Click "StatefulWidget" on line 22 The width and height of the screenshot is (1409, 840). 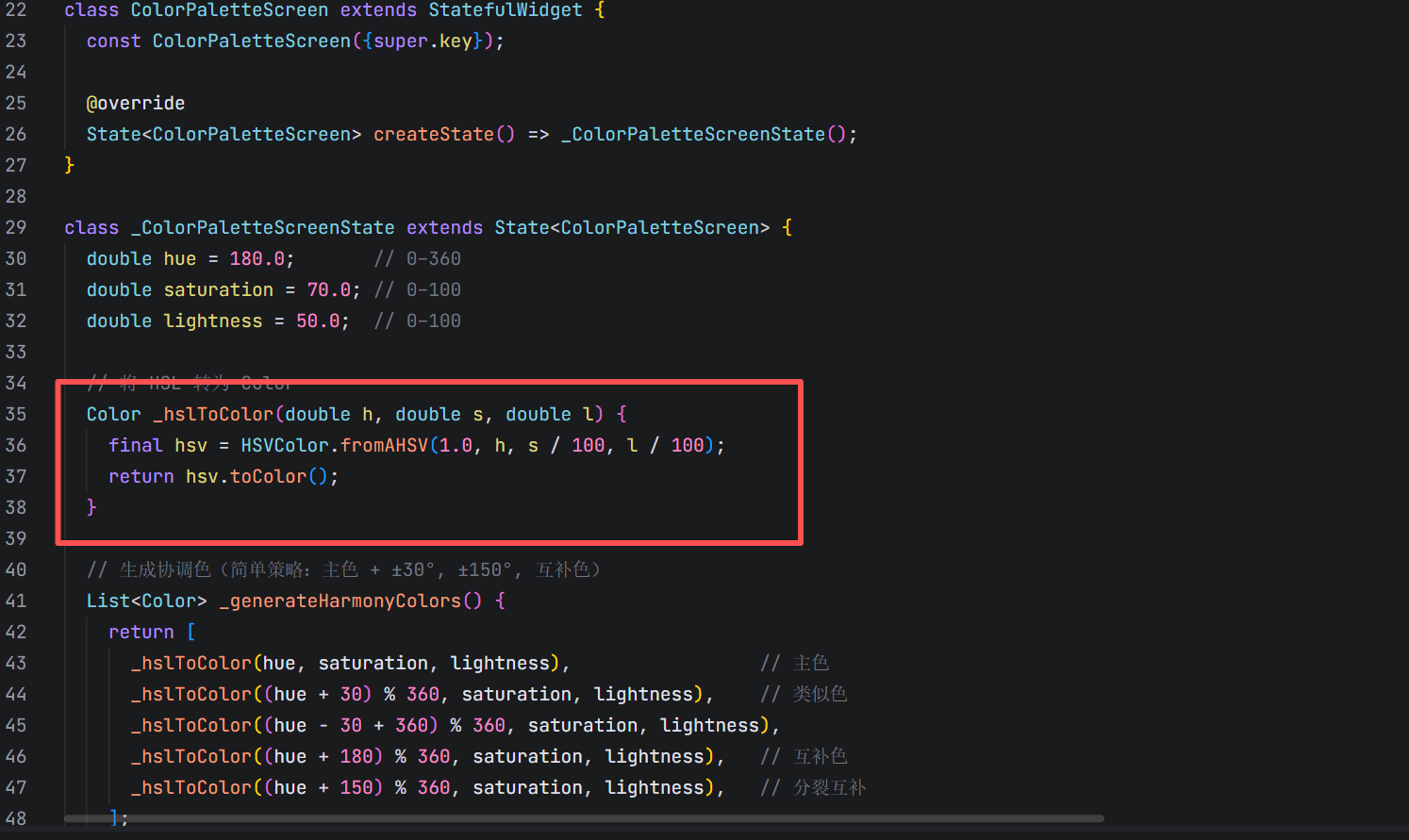(x=506, y=10)
